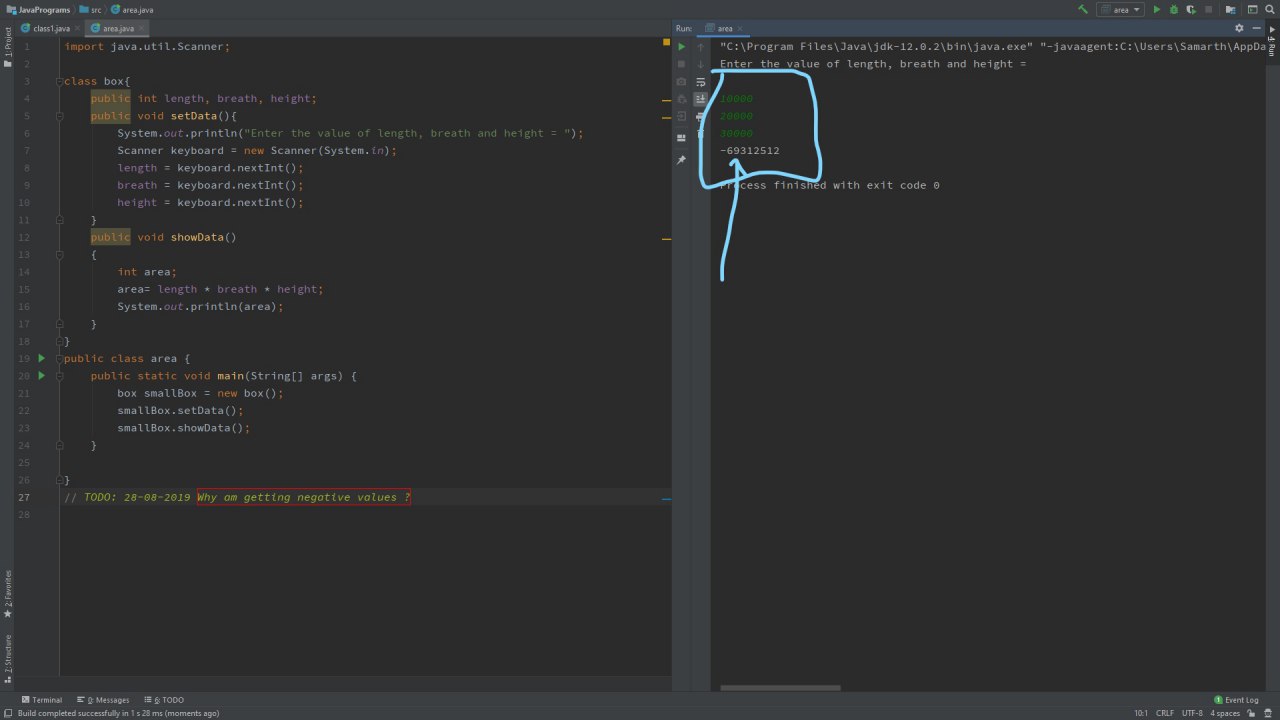Click the Build Project hammer icon
The width and height of the screenshot is (1280, 720).
(1083, 9)
